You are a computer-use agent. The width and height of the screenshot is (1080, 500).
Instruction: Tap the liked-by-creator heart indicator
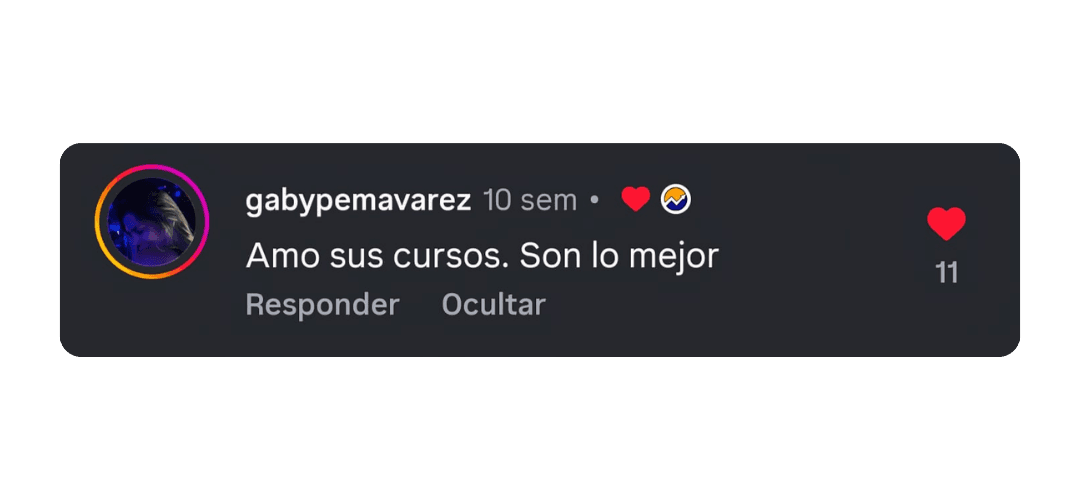(635, 200)
